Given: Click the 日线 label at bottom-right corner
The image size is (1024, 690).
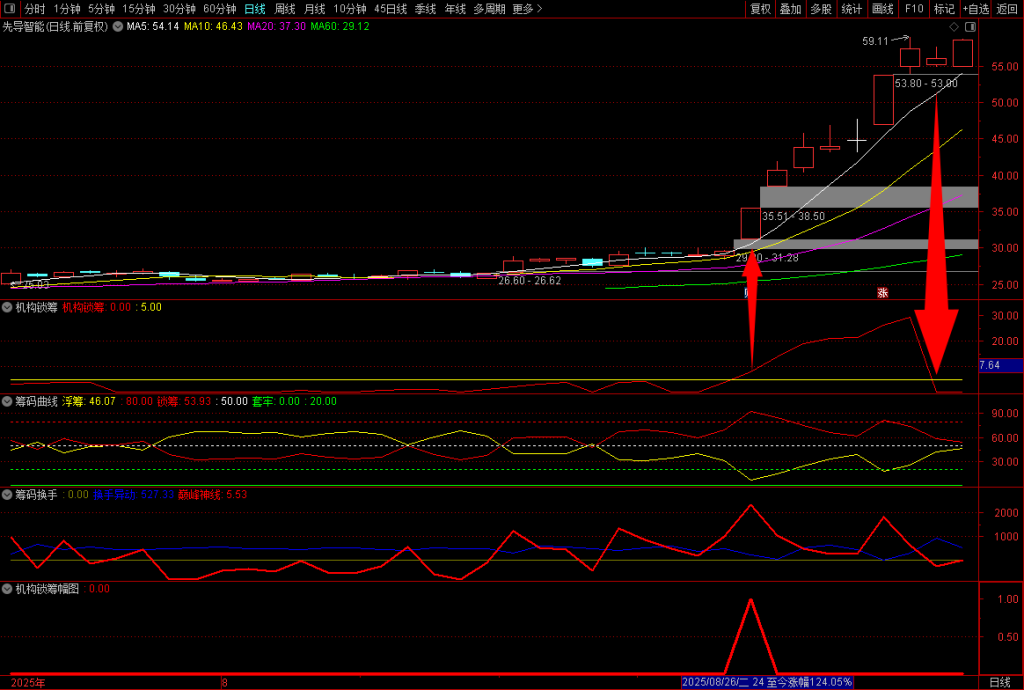Looking at the screenshot, I should click(999, 682).
